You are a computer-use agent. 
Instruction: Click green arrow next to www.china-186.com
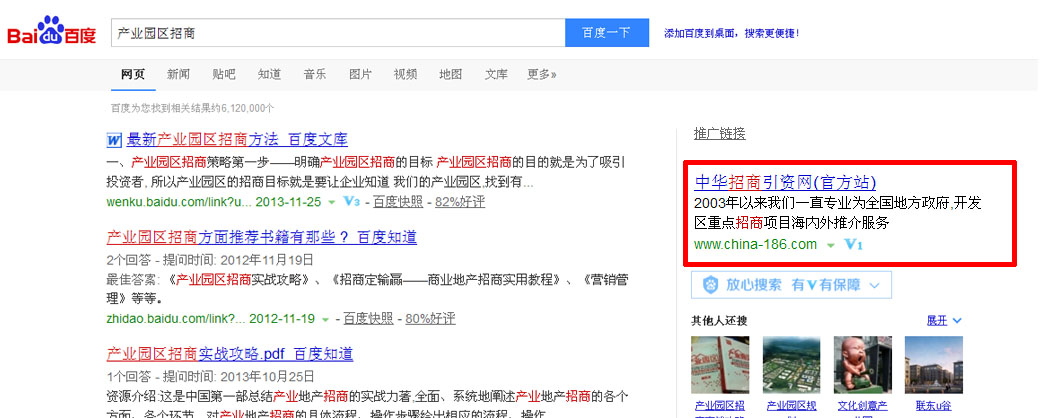[831, 245]
